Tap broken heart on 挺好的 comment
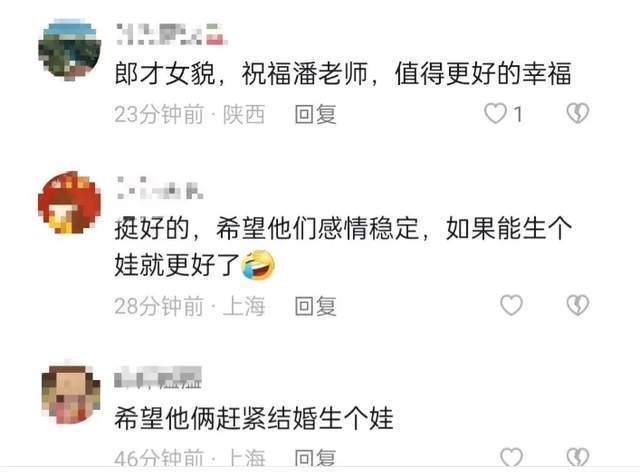The height and width of the screenshot is (476, 640). (x=578, y=305)
